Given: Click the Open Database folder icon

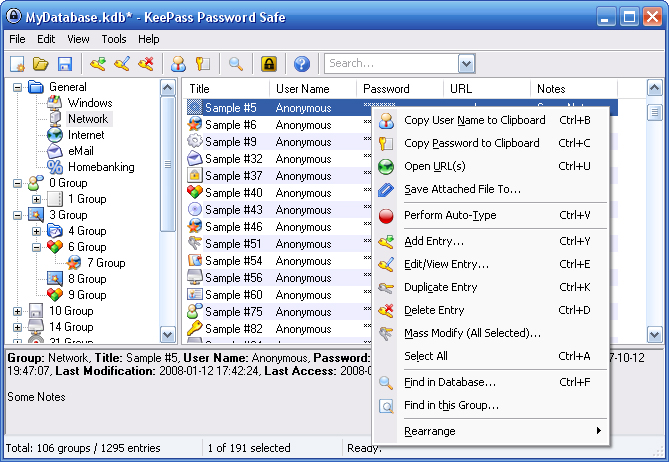Looking at the screenshot, I should click(41, 64).
